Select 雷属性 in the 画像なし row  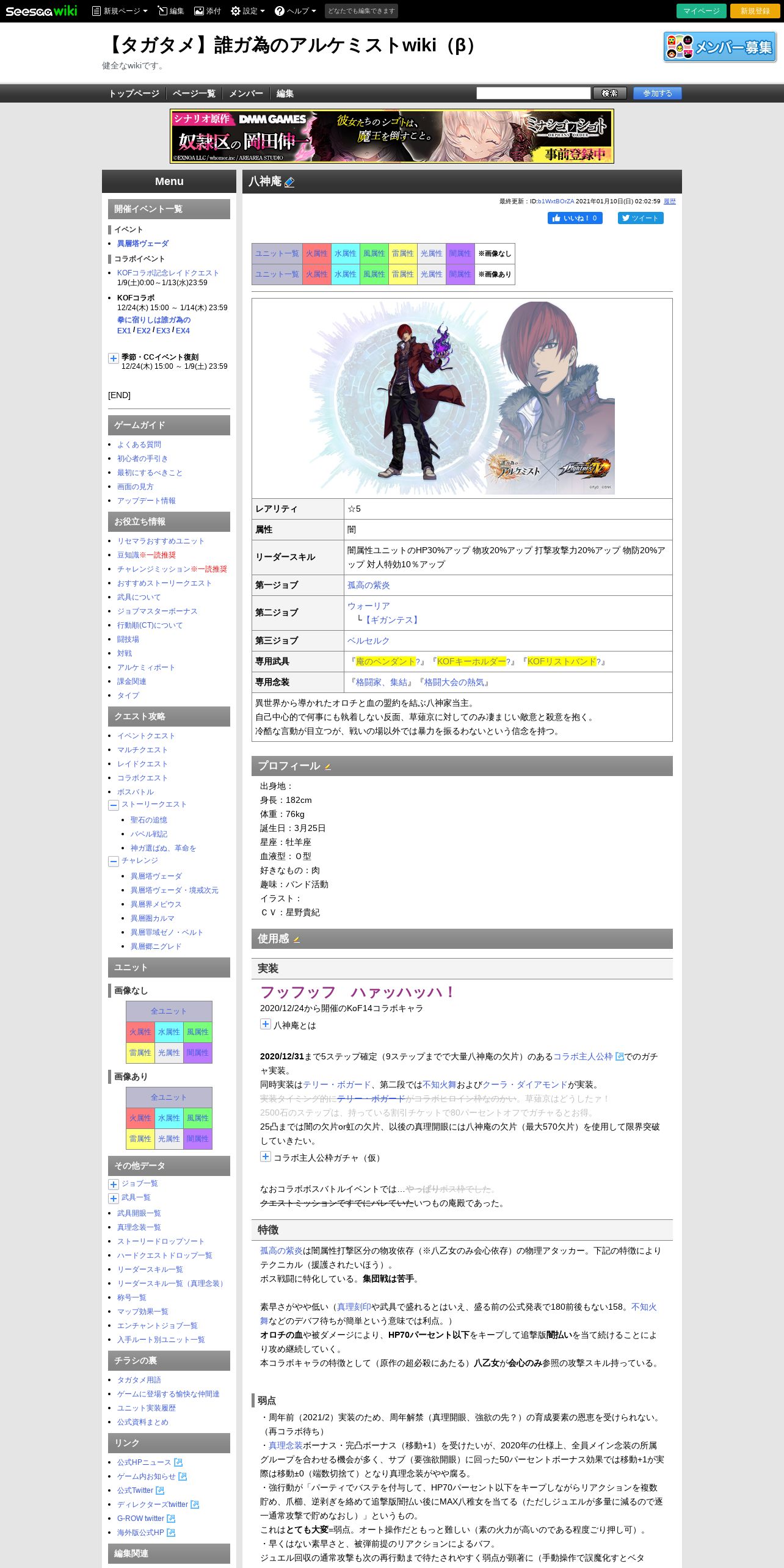(x=402, y=253)
